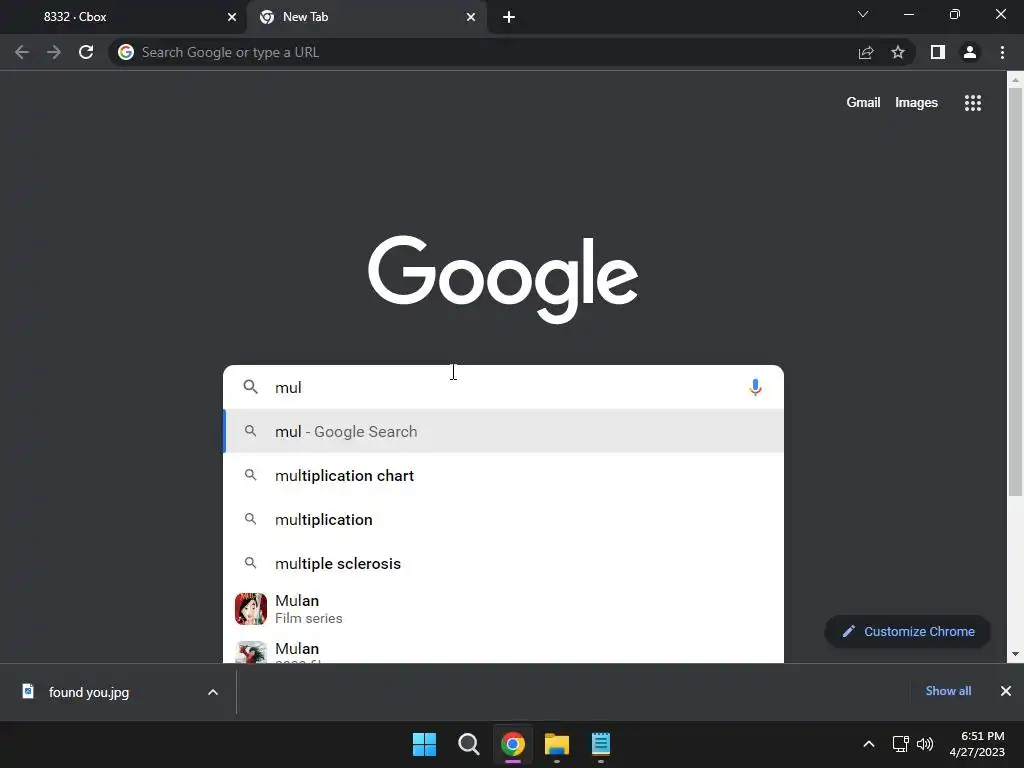1024x768 pixels.
Task: Close the New Tab tab
Action: coord(471,17)
